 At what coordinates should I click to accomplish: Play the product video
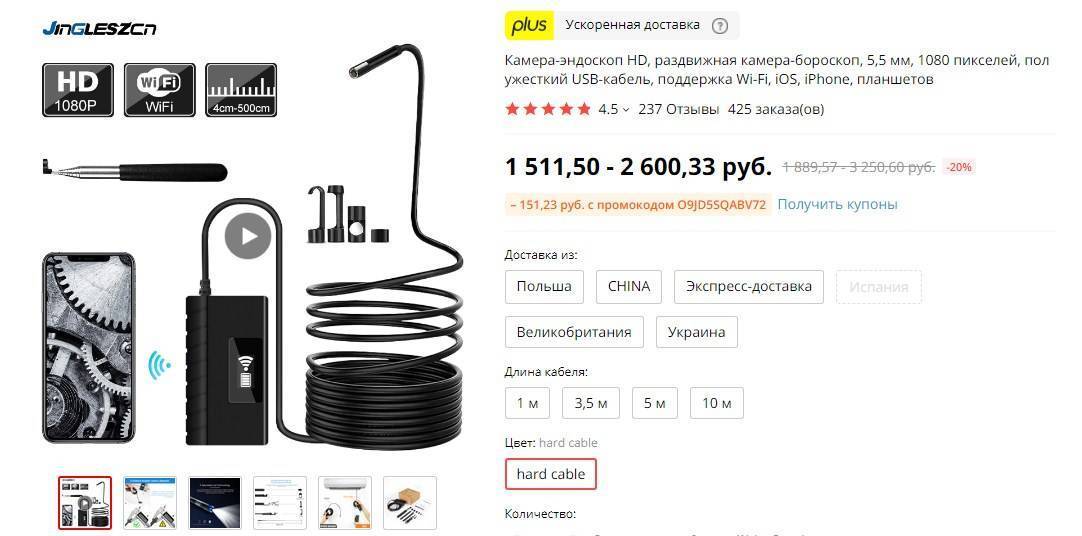coord(248,236)
